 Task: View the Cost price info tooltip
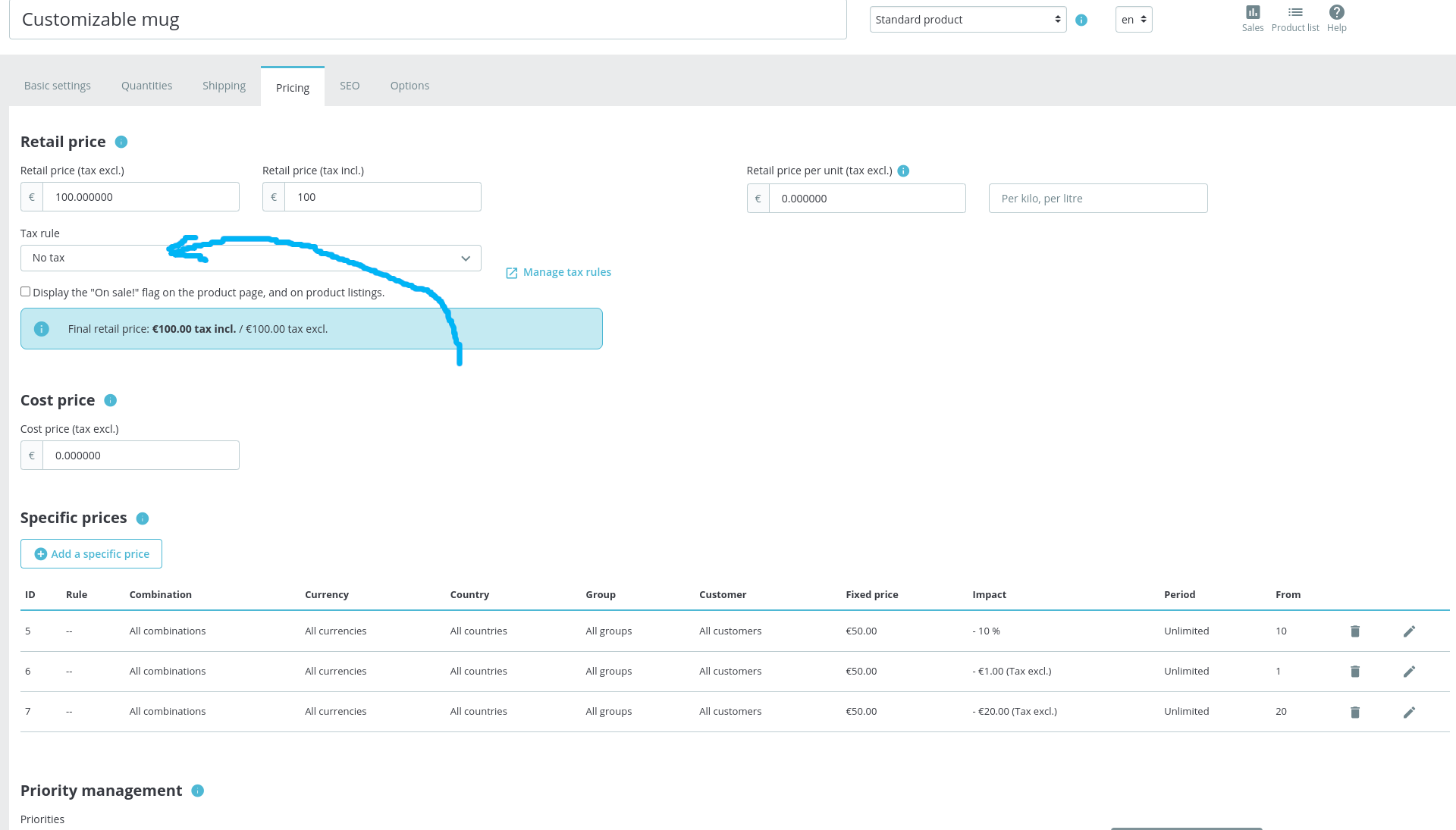click(x=111, y=400)
